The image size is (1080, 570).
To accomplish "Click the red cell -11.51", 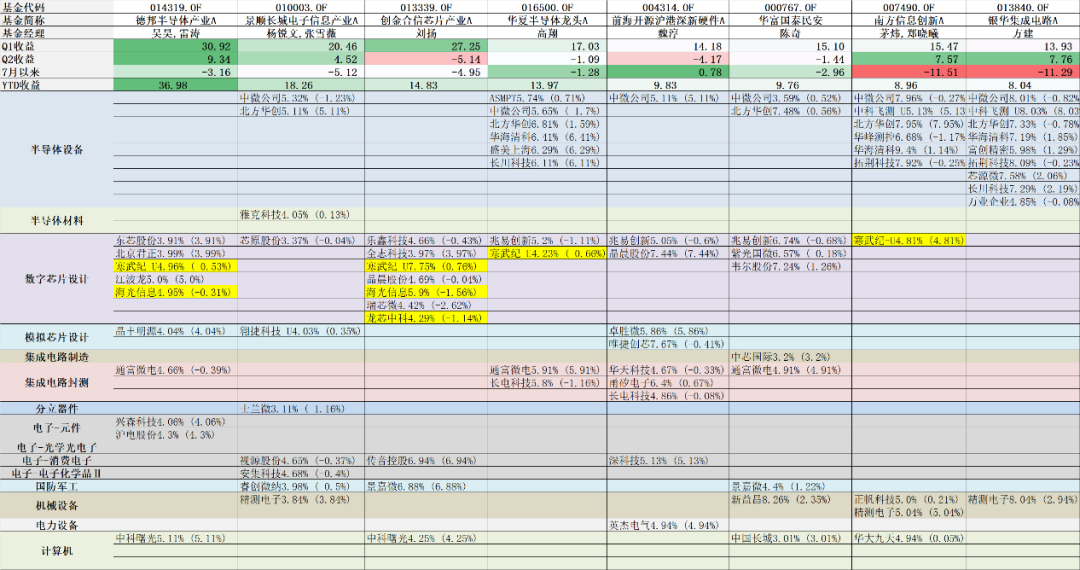I will coord(909,72).
